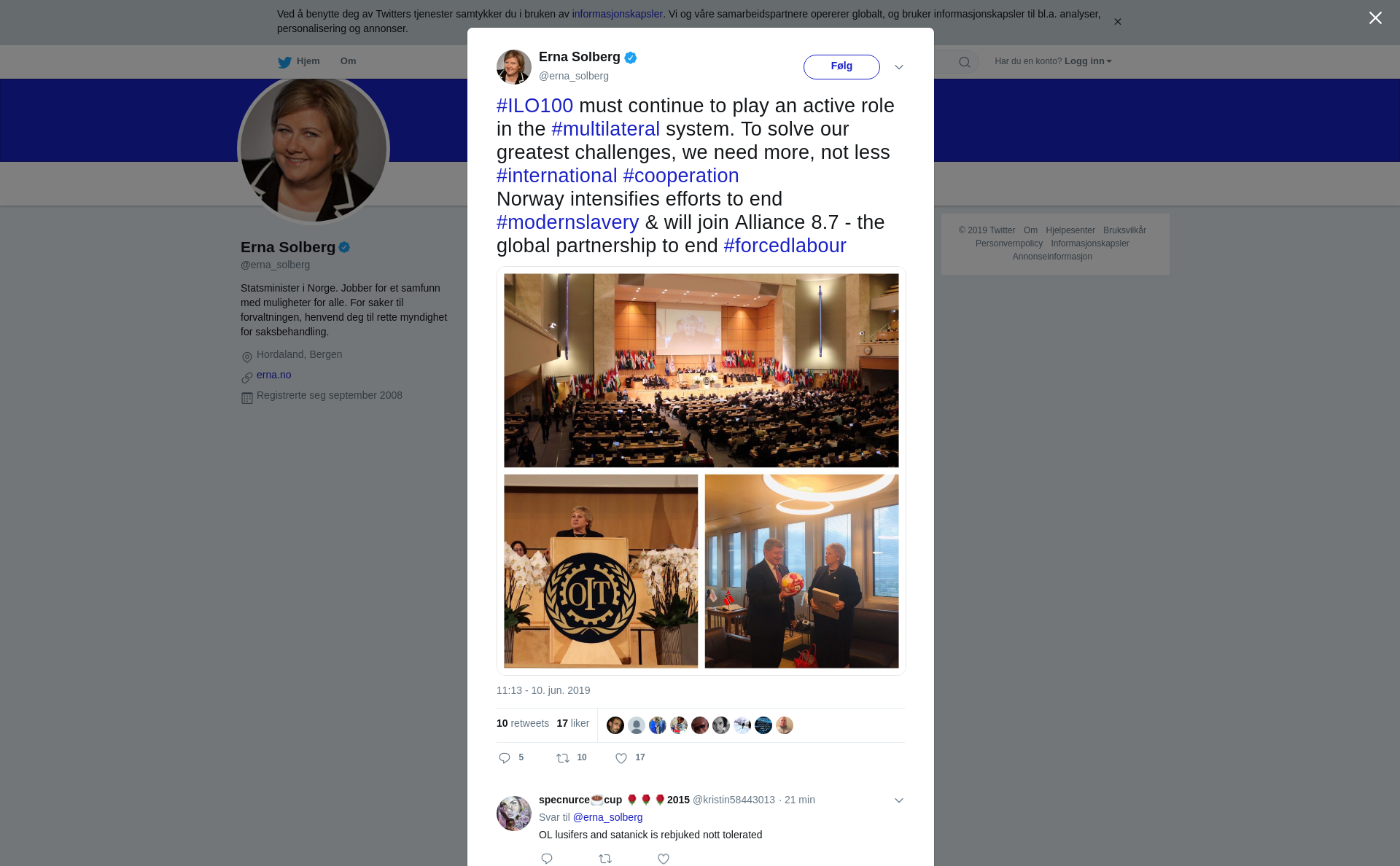Expand the options chevron on the specnurce reply
Image resolution: width=1400 pixels, height=866 pixels.
pos(899,800)
